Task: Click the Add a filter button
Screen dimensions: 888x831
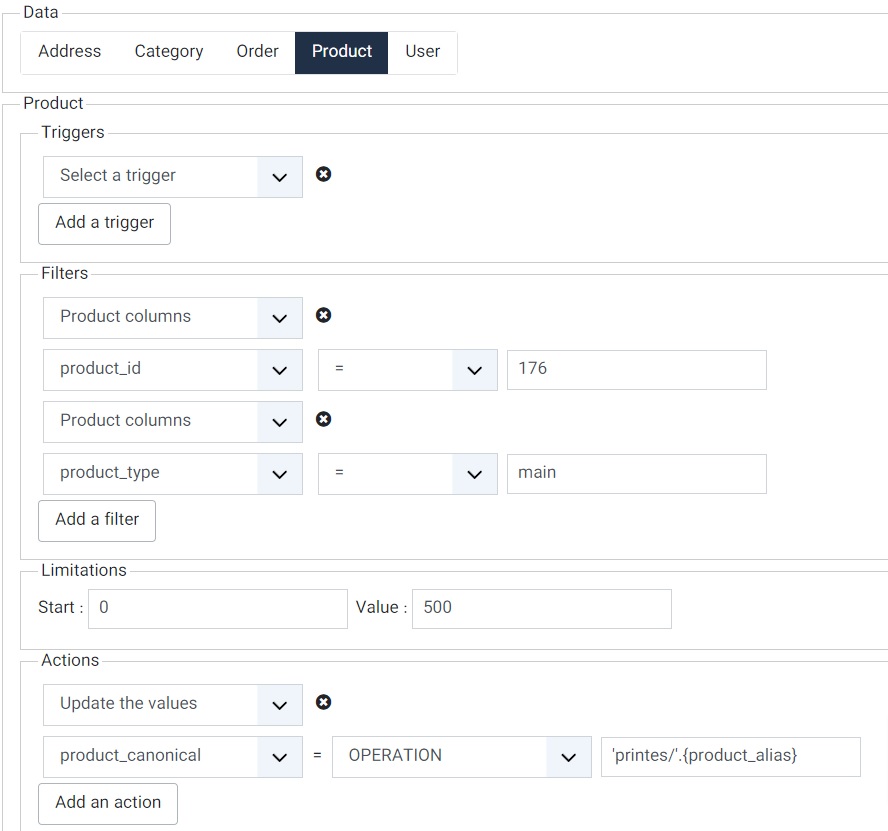Action: tap(97, 520)
